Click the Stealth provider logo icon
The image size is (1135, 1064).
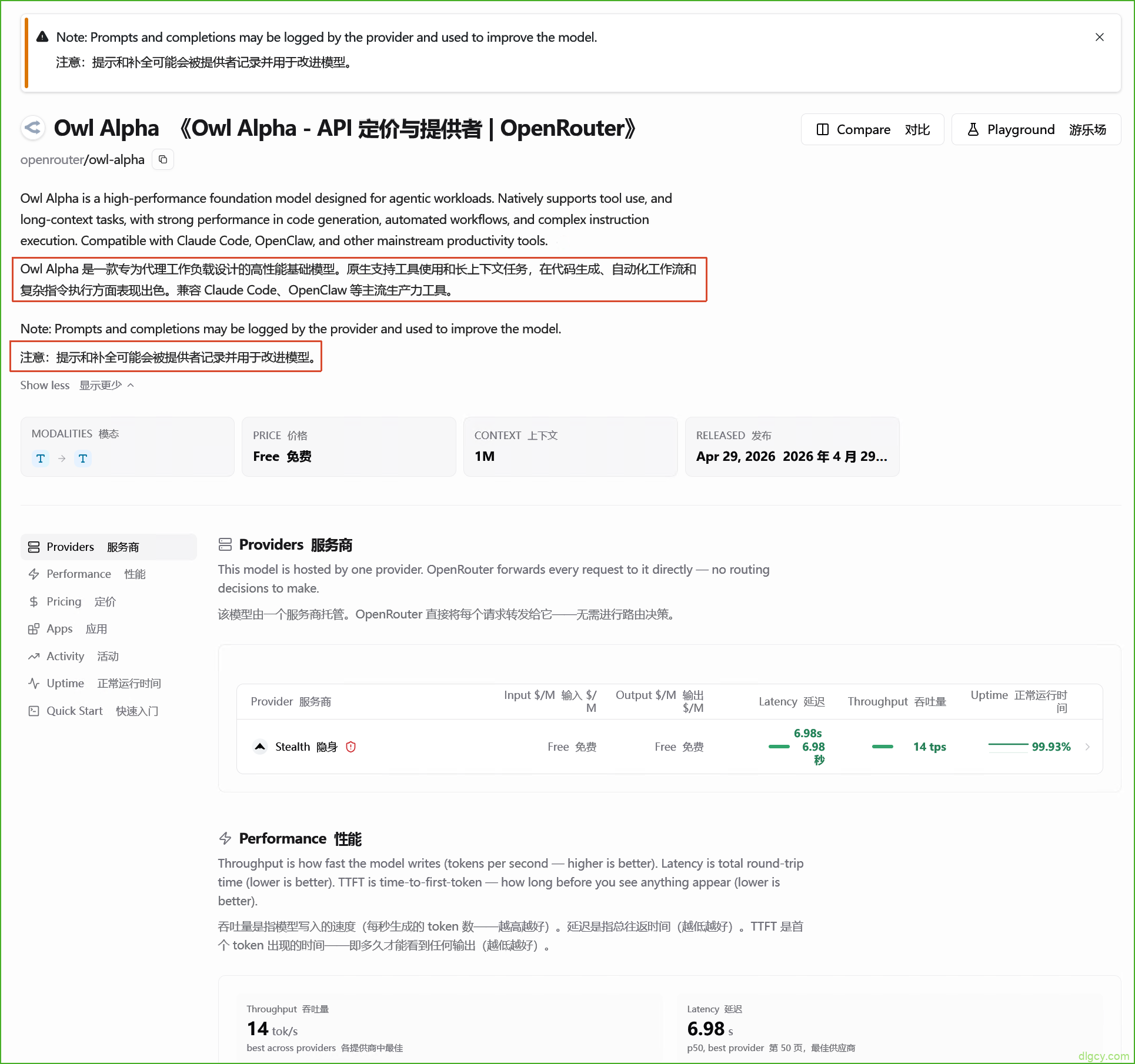pyautogui.click(x=260, y=747)
